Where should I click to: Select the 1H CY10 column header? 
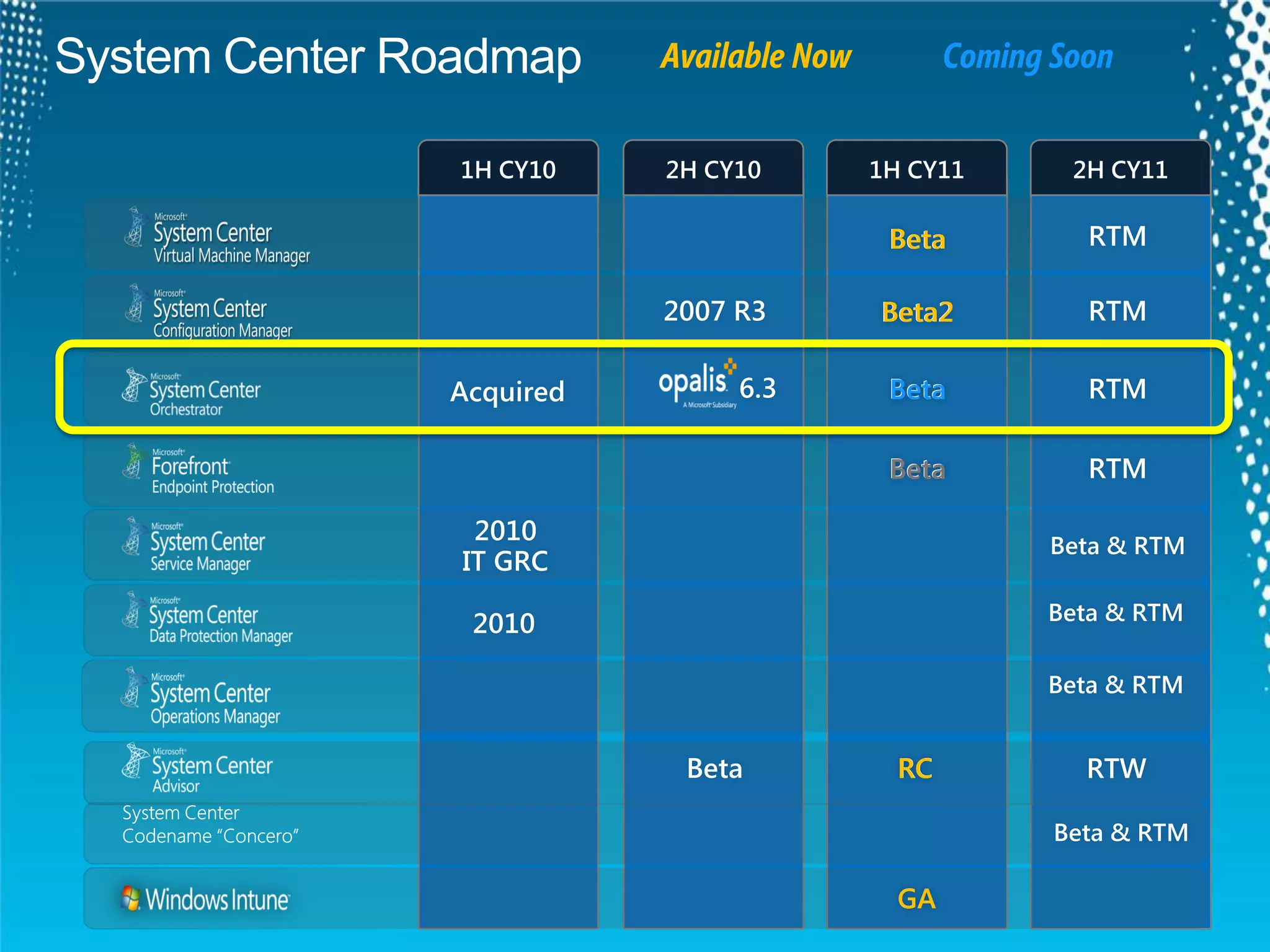pyautogui.click(x=508, y=169)
